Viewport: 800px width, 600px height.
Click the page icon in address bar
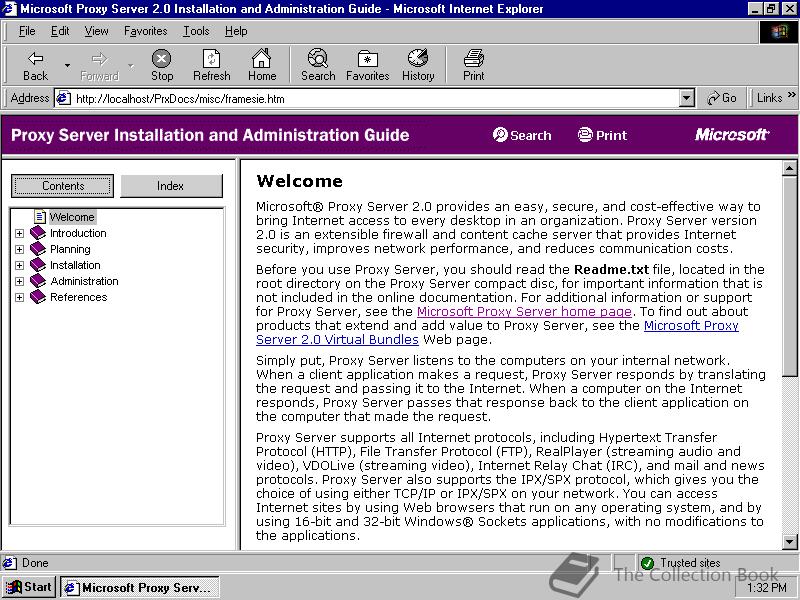63,98
